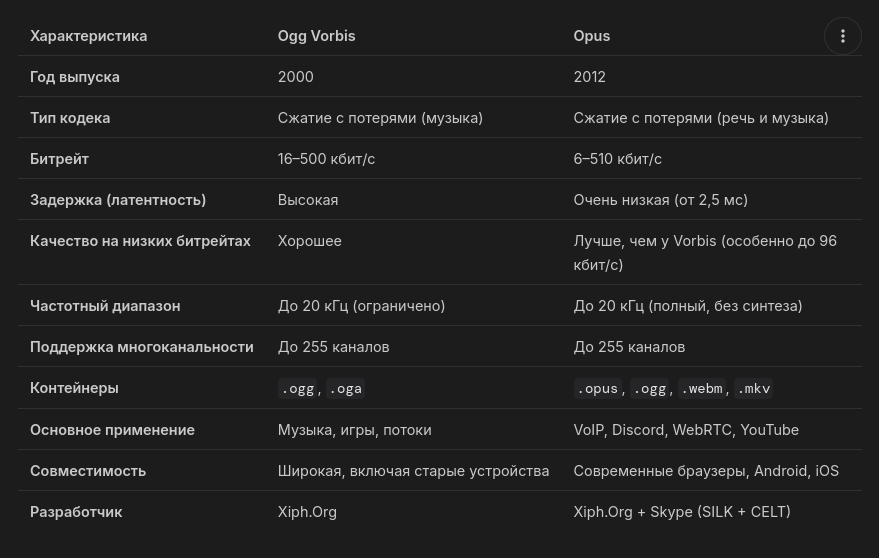Click the .ogg tag in Ogg Vorbis column

tap(298, 389)
